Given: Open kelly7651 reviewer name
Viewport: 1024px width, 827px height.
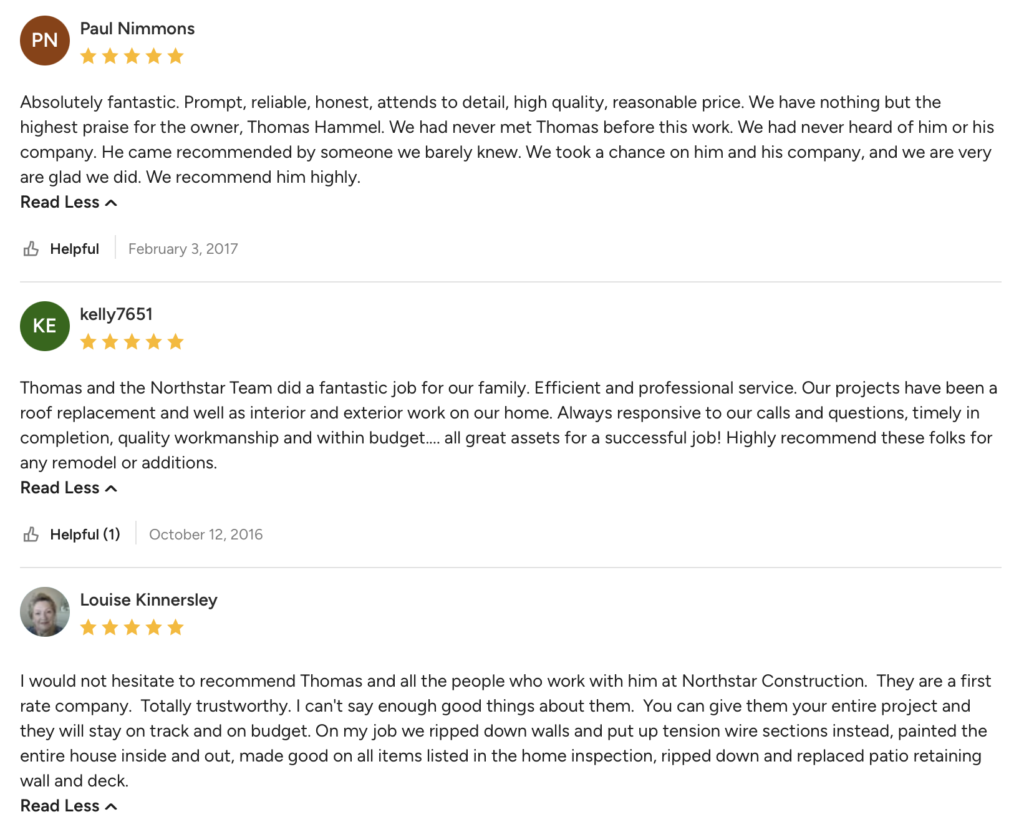Looking at the screenshot, I should coord(116,314).
